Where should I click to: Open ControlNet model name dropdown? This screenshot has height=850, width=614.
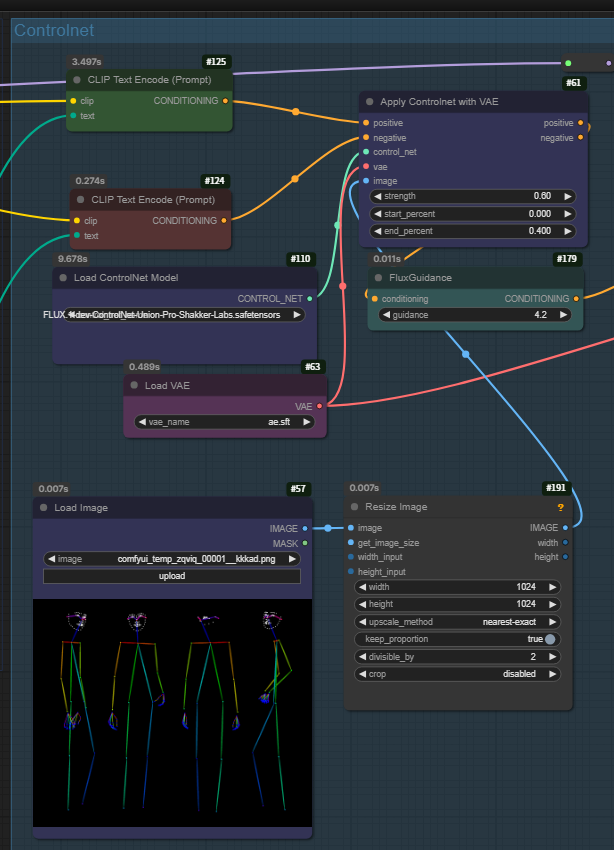click(x=184, y=314)
